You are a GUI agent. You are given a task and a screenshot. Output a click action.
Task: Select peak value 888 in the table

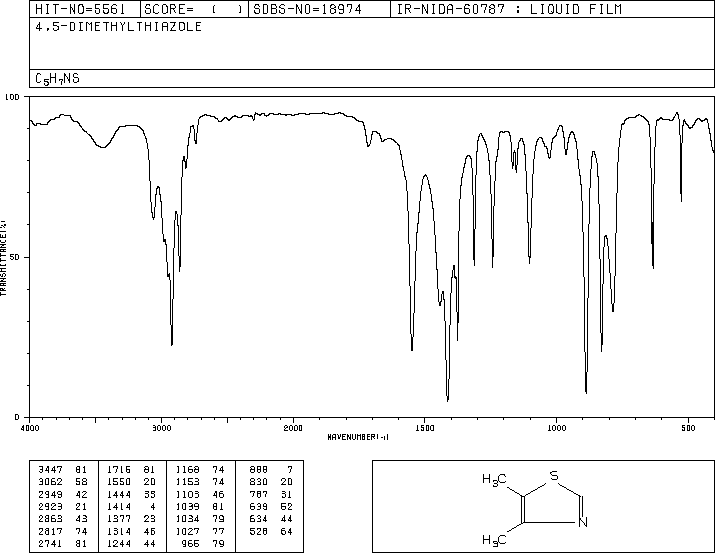259,469
